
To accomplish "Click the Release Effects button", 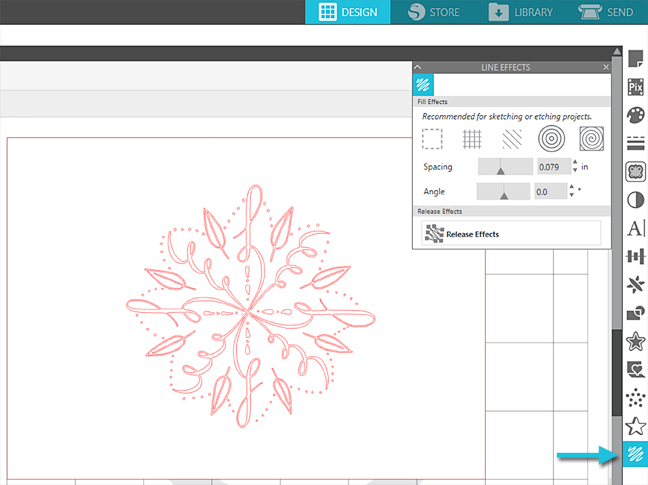I will point(511,234).
